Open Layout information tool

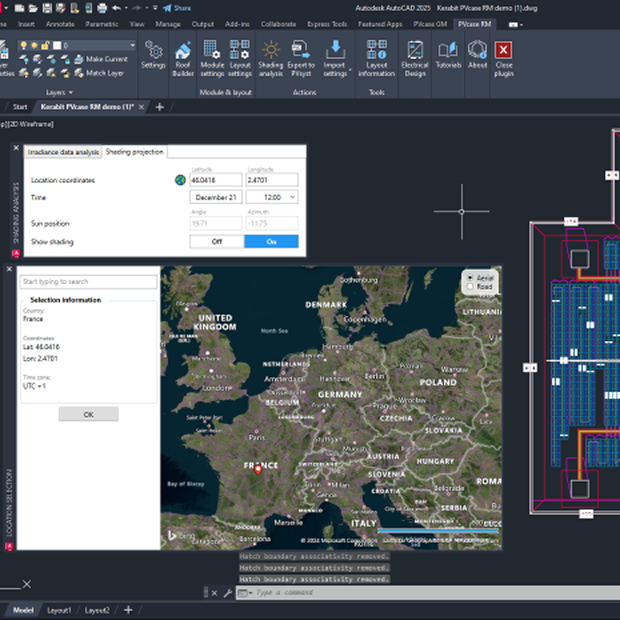pos(376,56)
